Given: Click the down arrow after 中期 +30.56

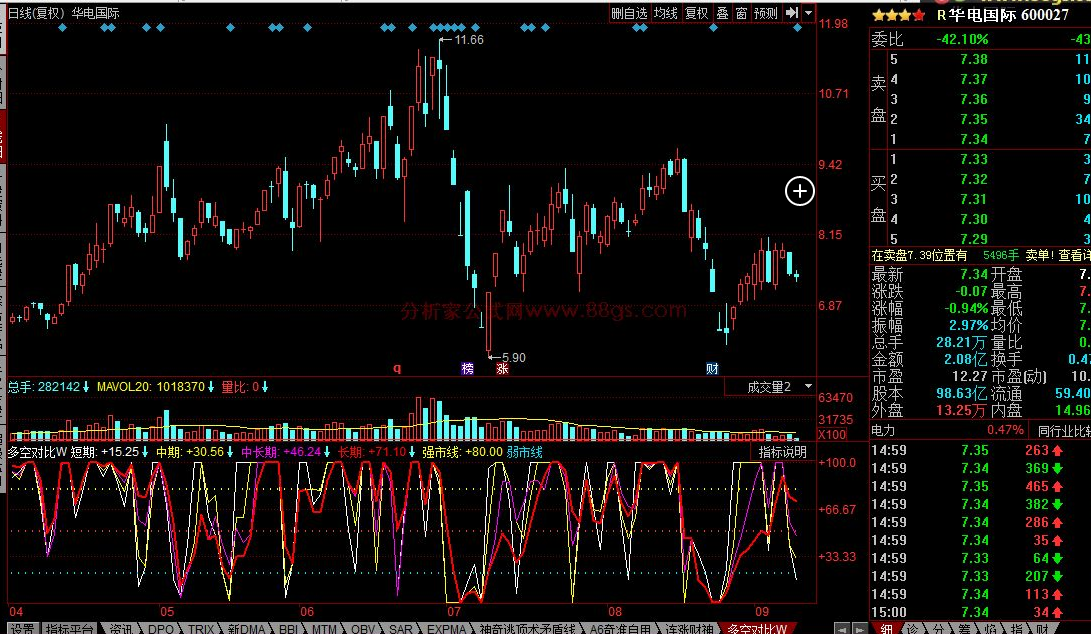Looking at the screenshot, I should pos(230,452).
